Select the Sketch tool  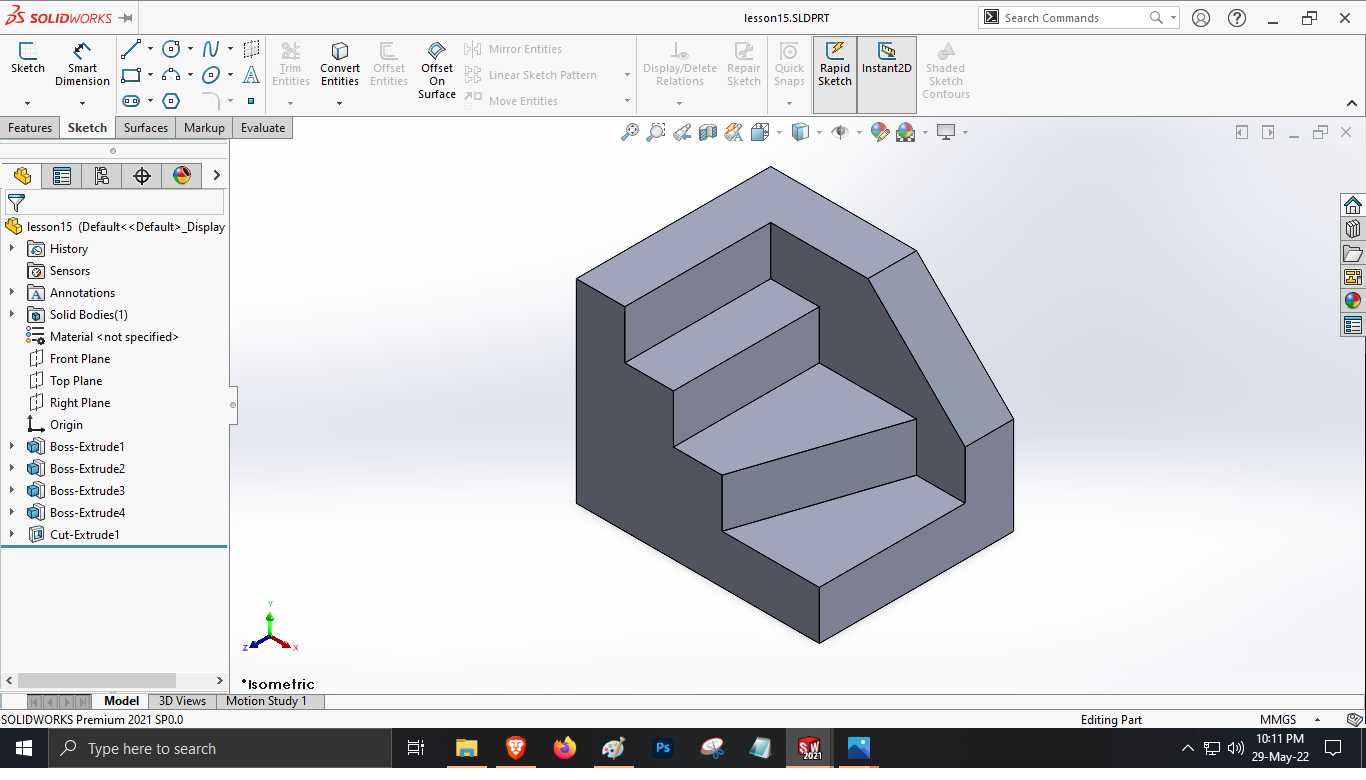coord(27,59)
